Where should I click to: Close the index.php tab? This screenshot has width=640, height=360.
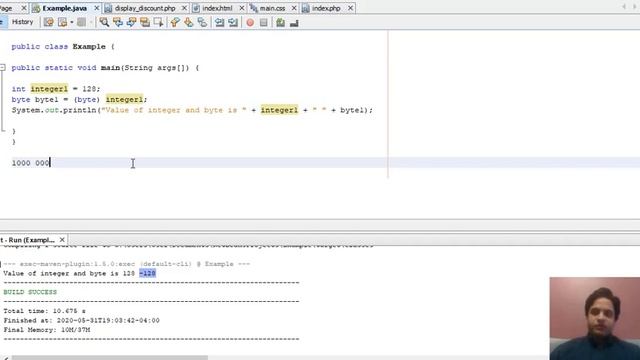(350, 8)
